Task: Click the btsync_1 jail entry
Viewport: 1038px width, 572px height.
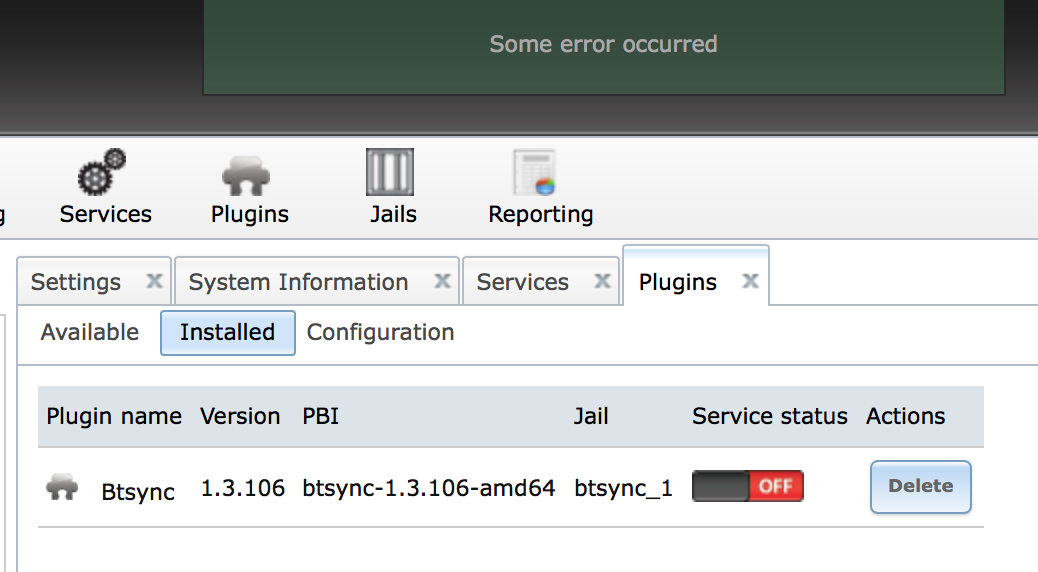Action: click(623, 488)
